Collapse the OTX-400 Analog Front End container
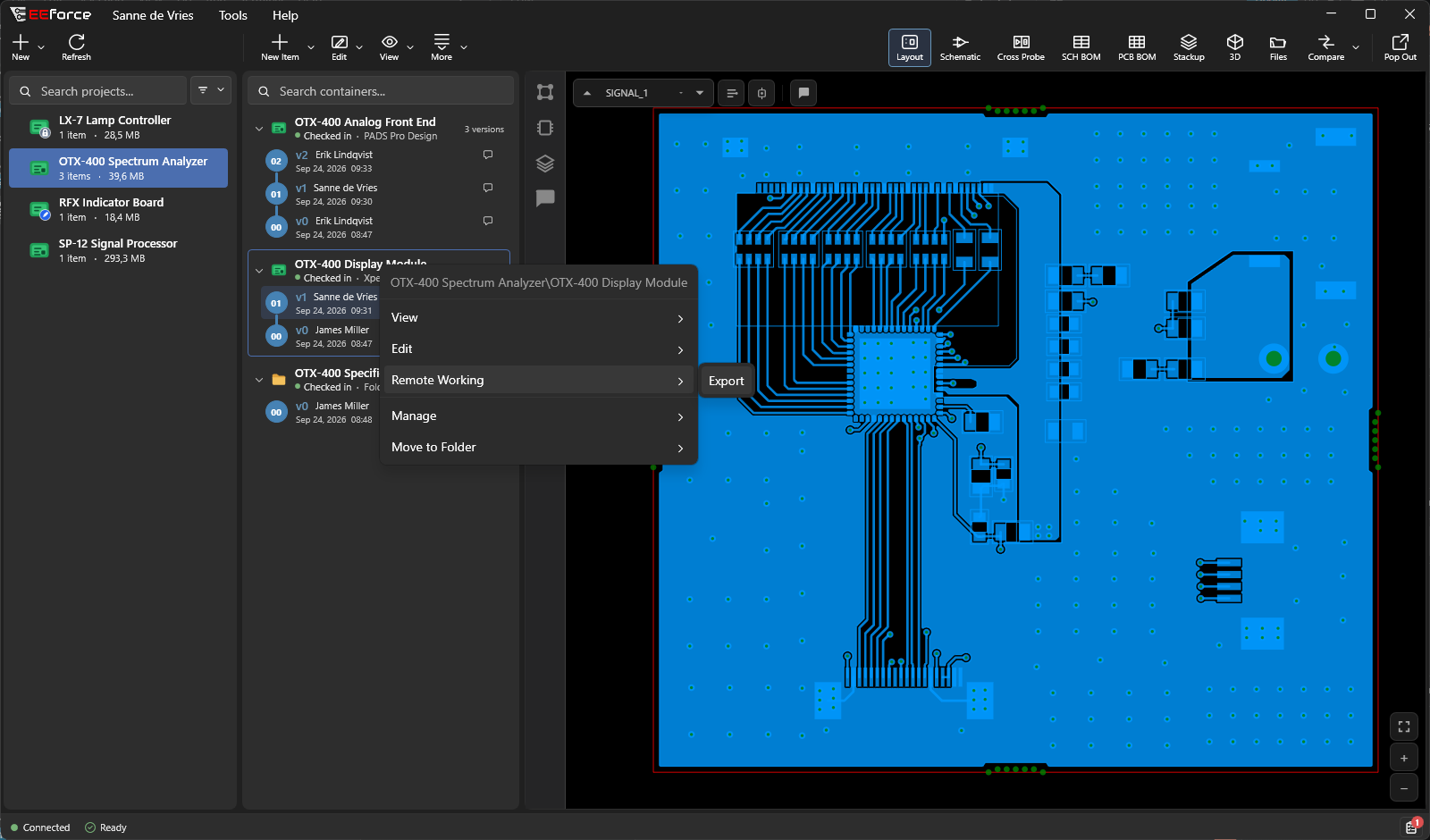Image resolution: width=1430 pixels, height=840 pixels. click(x=259, y=129)
